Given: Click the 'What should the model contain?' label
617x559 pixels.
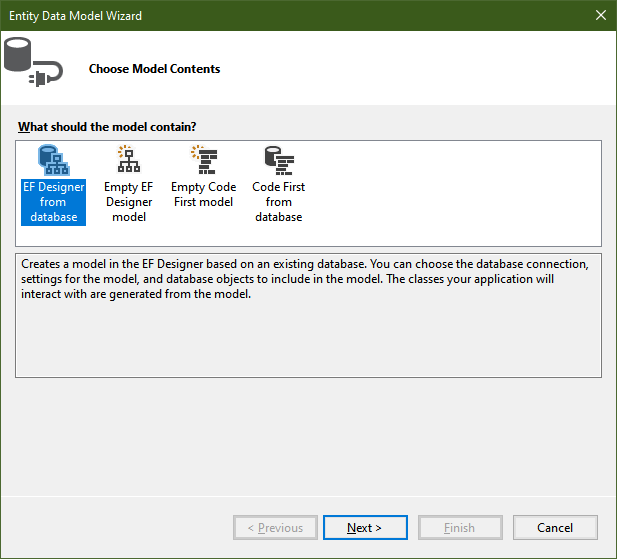Looking at the screenshot, I should (x=107, y=127).
